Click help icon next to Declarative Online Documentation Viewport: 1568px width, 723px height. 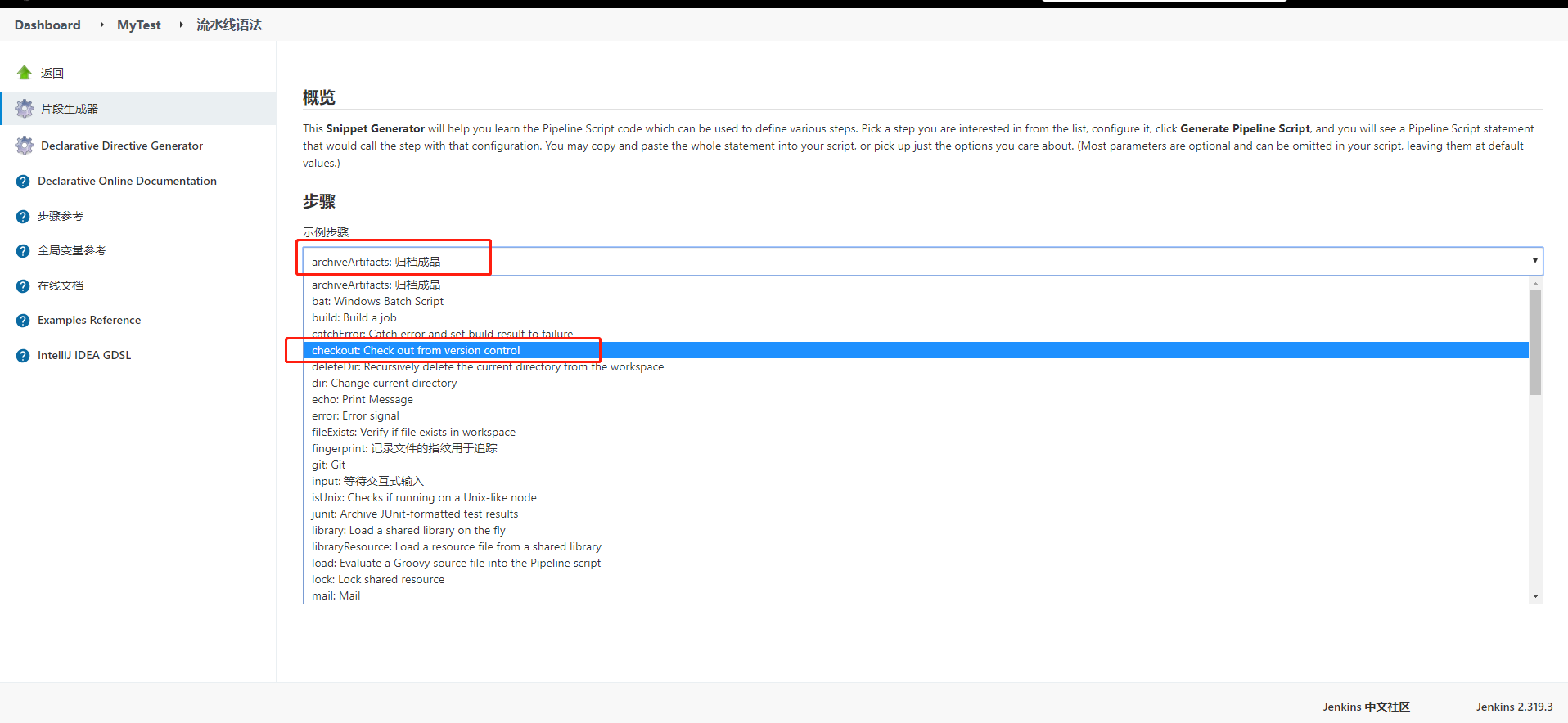tap(23, 182)
